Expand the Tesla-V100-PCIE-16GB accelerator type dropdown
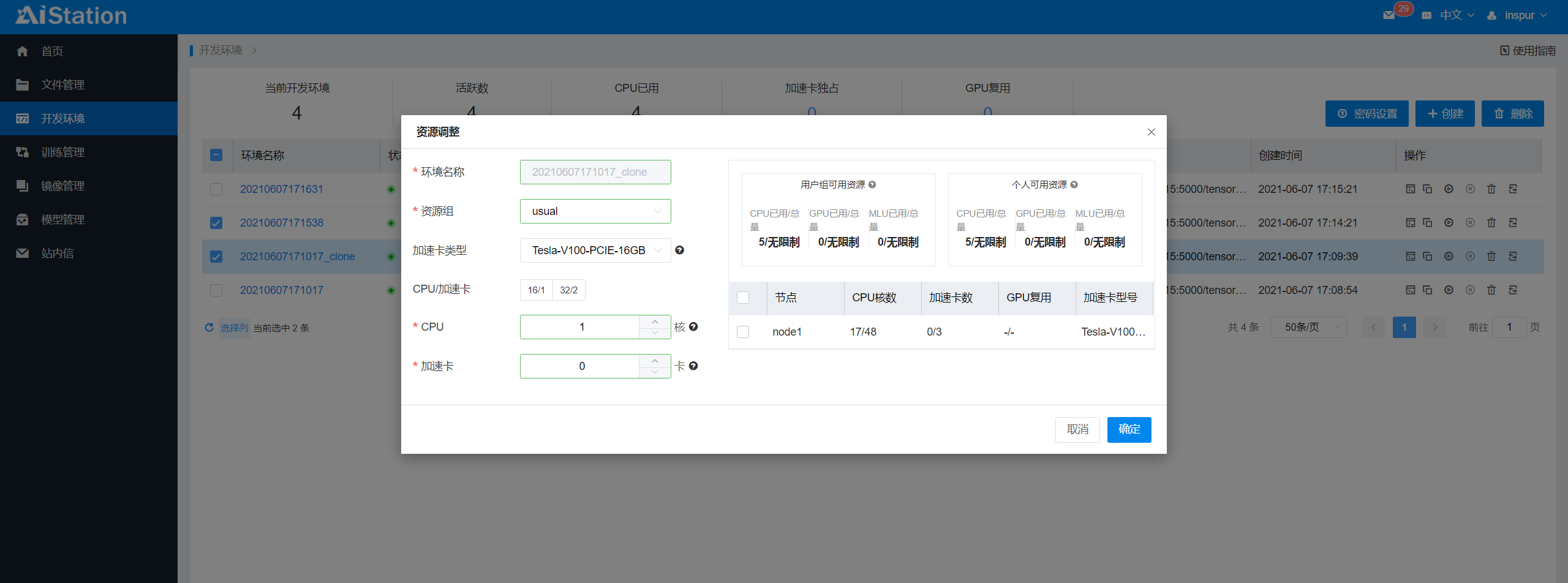Image resolution: width=1568 pixels, height=583 pixels. click(595, 250)
